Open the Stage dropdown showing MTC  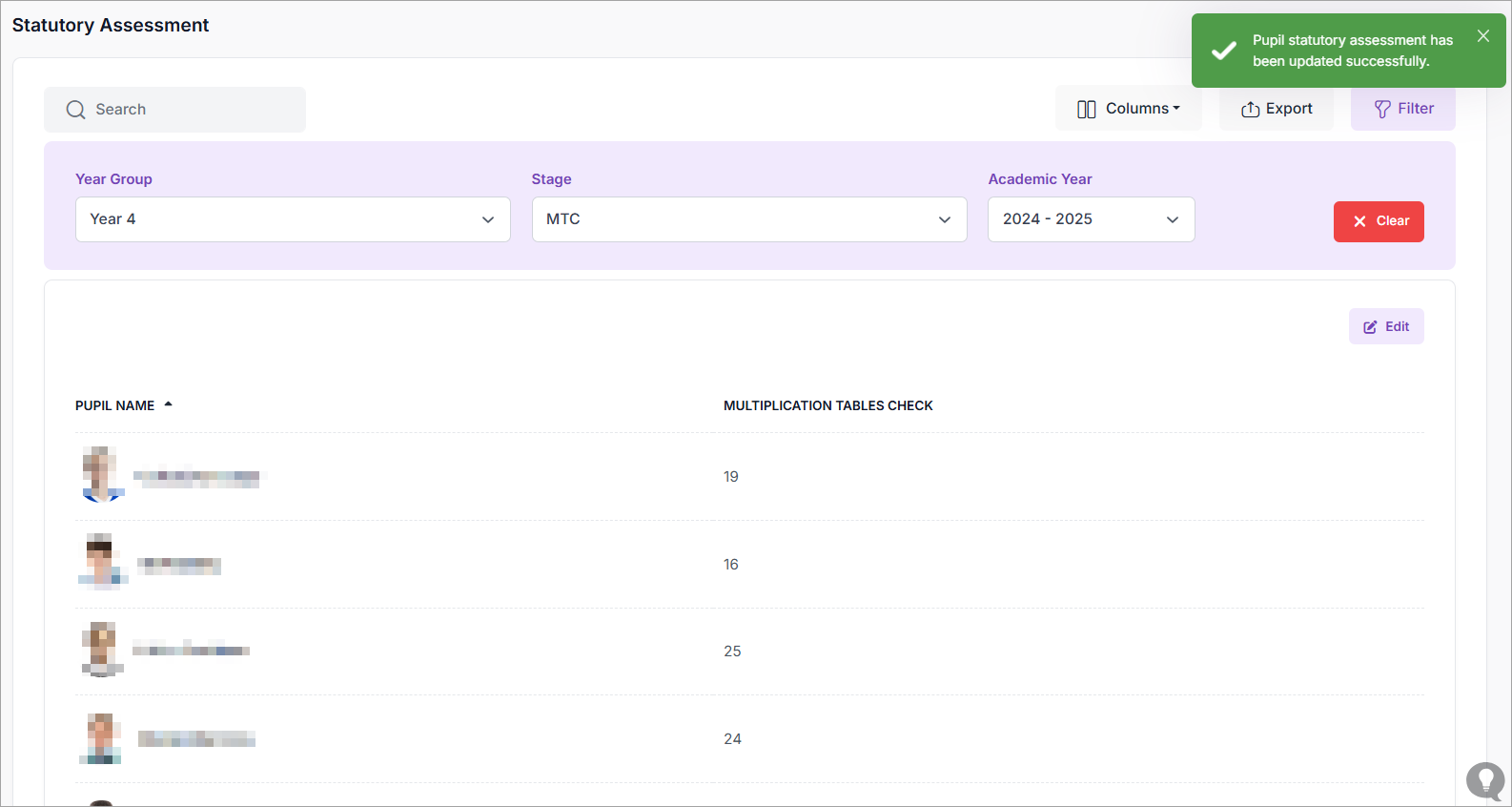[748, 219]
